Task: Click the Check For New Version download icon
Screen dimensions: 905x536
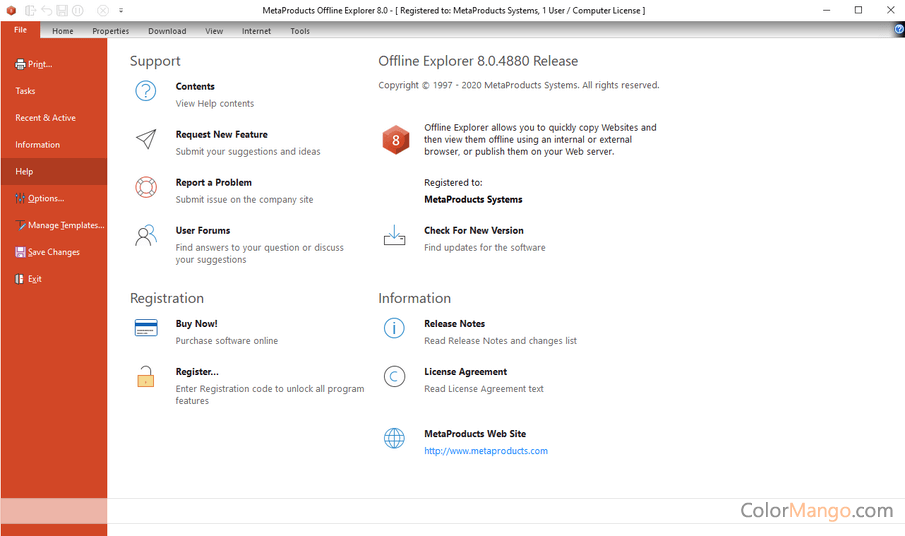Action: [x=395, y=236]
